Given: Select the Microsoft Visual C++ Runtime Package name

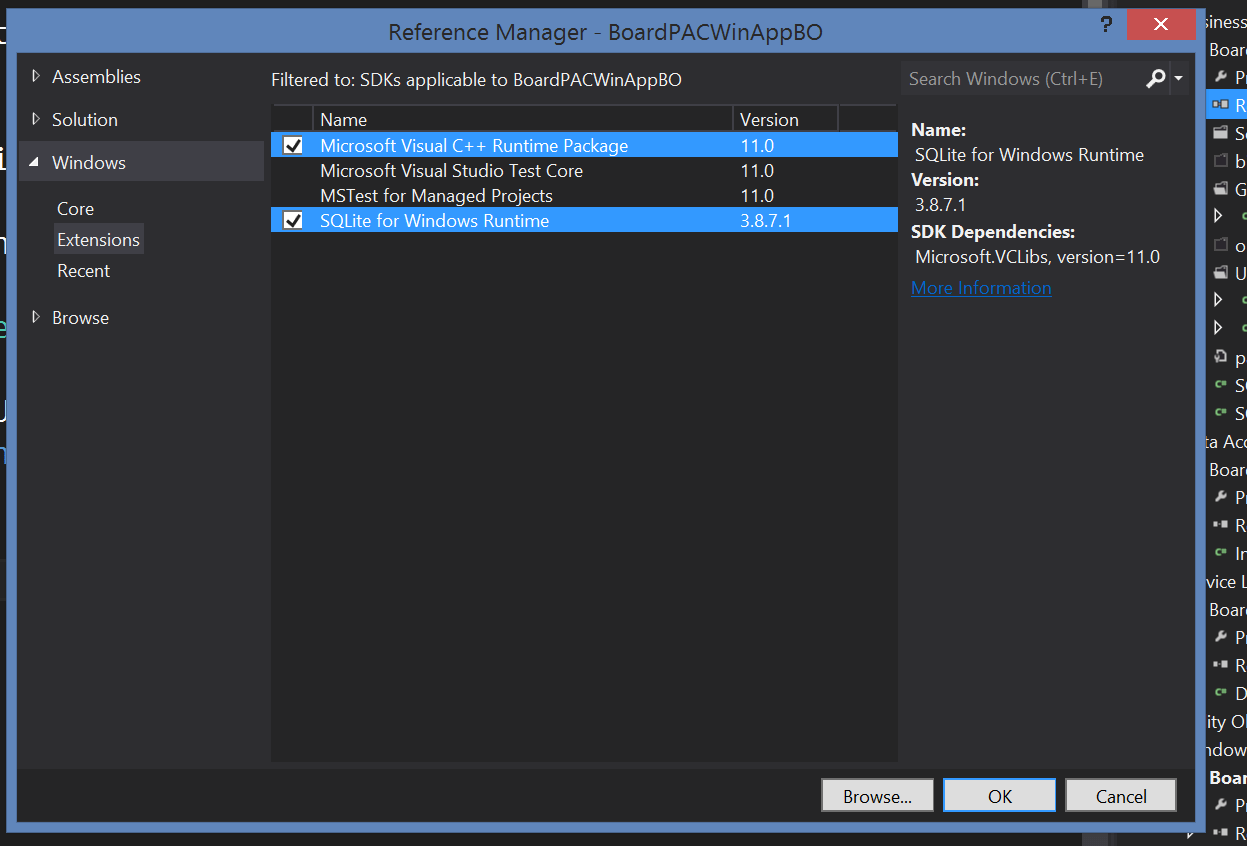Looking at the screenshot, I should tap(474, 146).
